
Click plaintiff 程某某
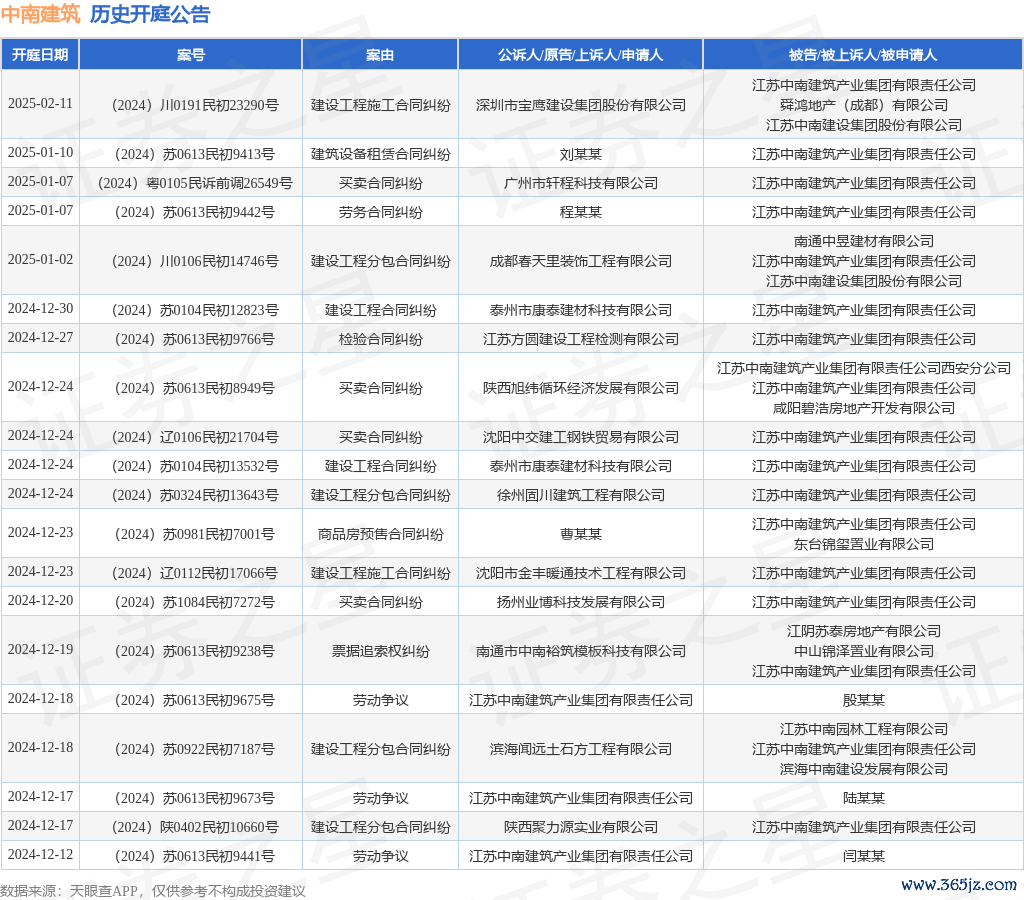coord(581,212)
